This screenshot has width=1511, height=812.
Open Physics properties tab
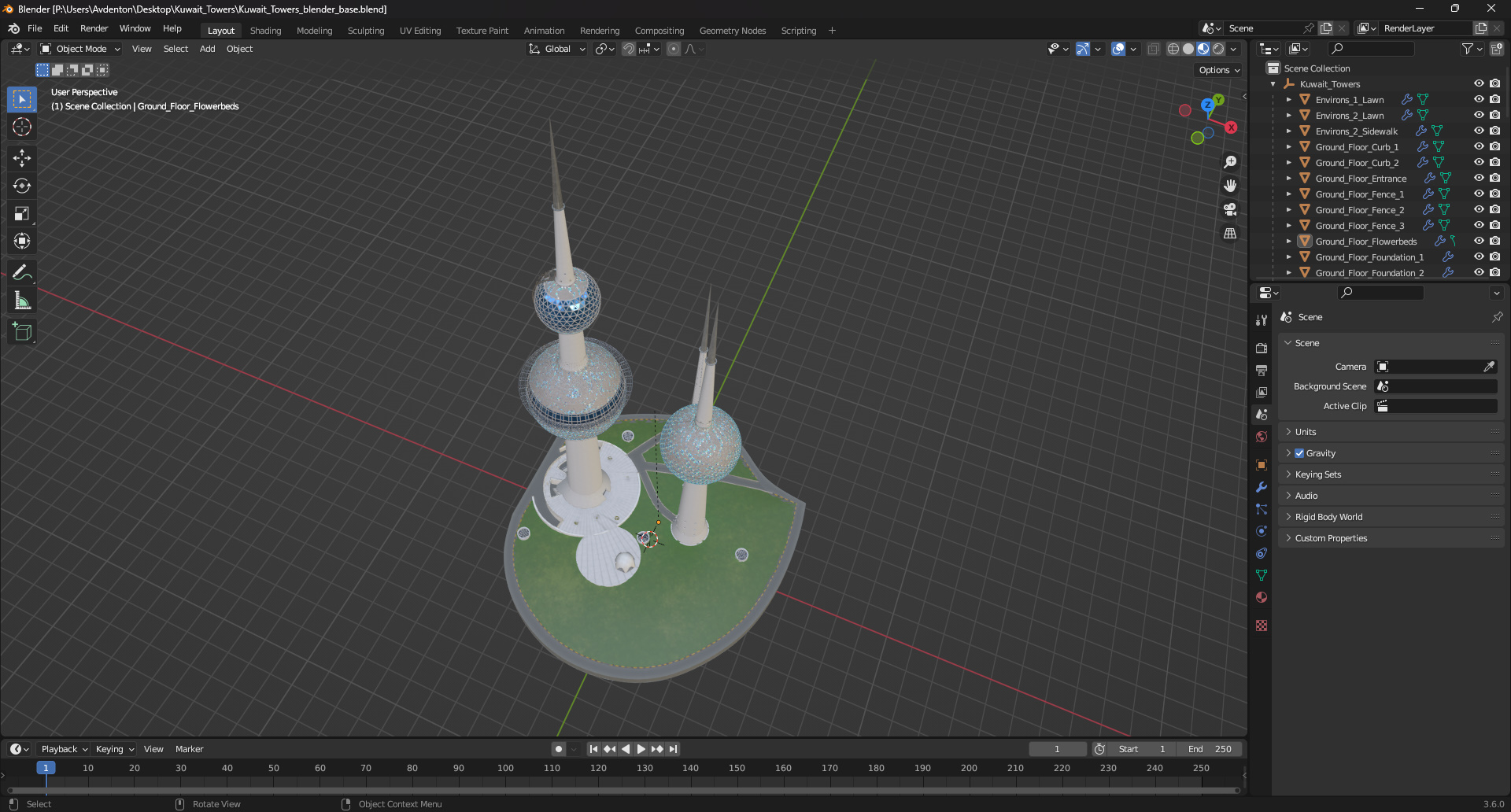[1262, 531]
